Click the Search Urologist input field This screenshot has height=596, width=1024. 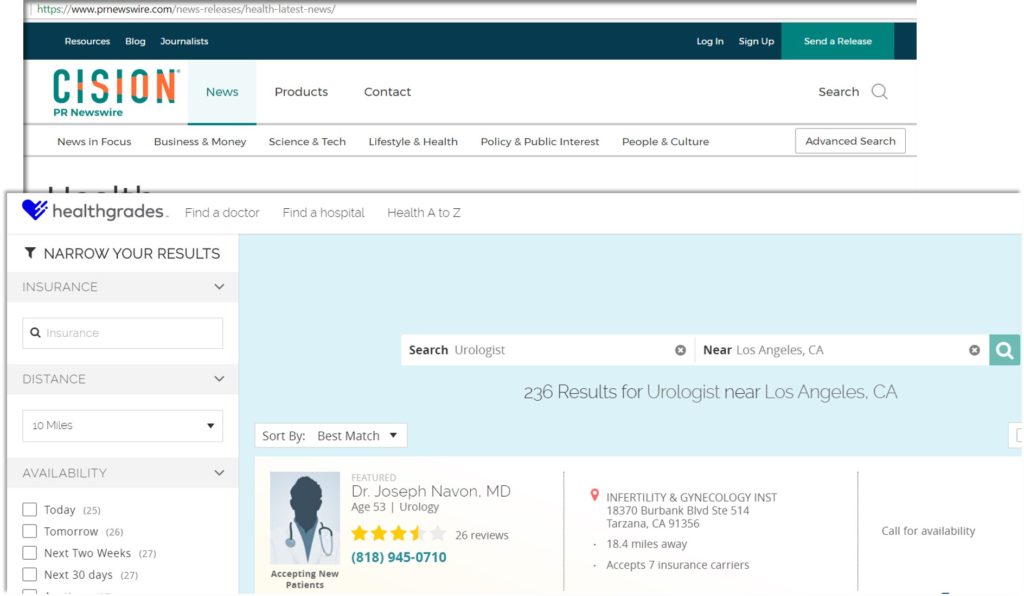point(548,350)
